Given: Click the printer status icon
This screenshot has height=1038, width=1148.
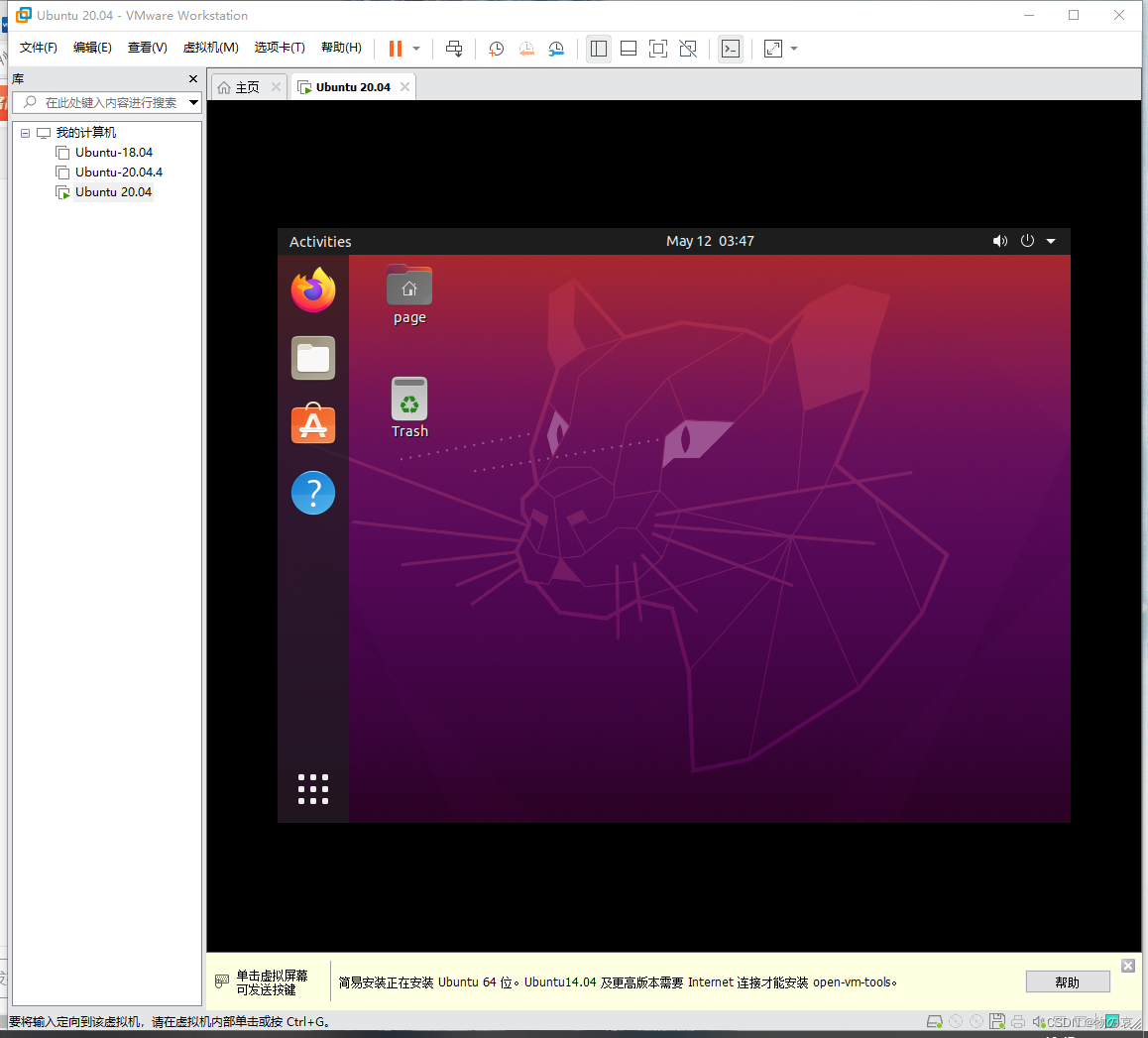Looking at the screenshot, I should click(1018, 1021).
